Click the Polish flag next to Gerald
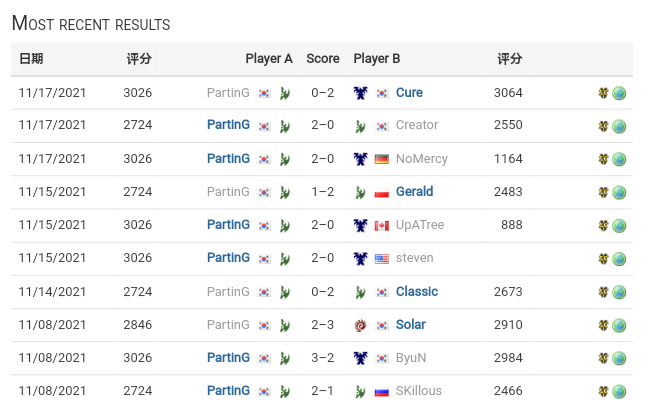 pos(382,192)
